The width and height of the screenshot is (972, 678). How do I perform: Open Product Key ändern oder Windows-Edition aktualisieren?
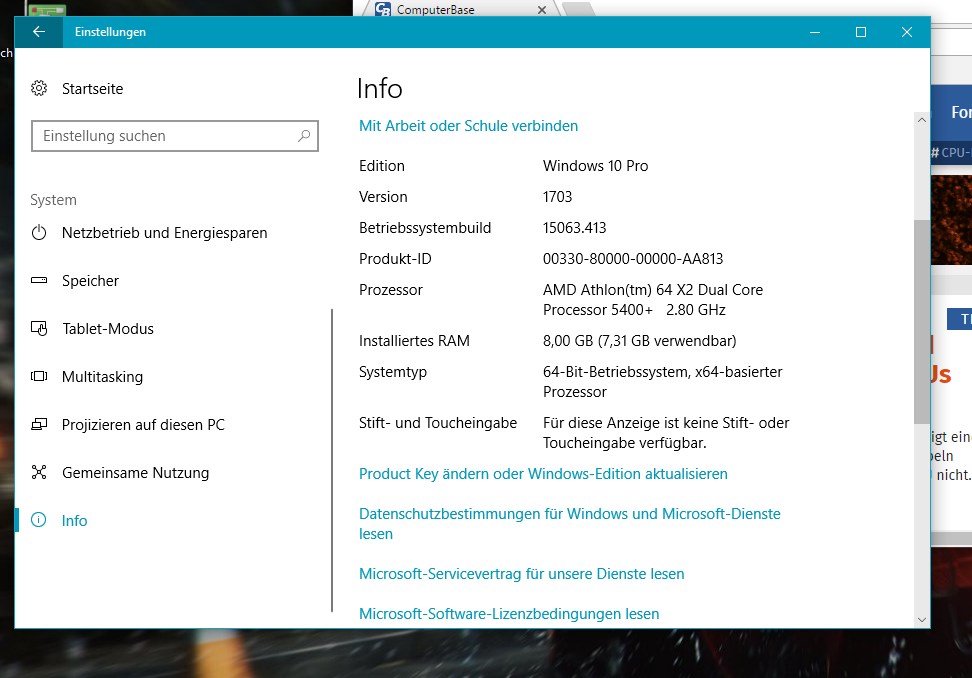pyautogui.click(x=543, y=473)
